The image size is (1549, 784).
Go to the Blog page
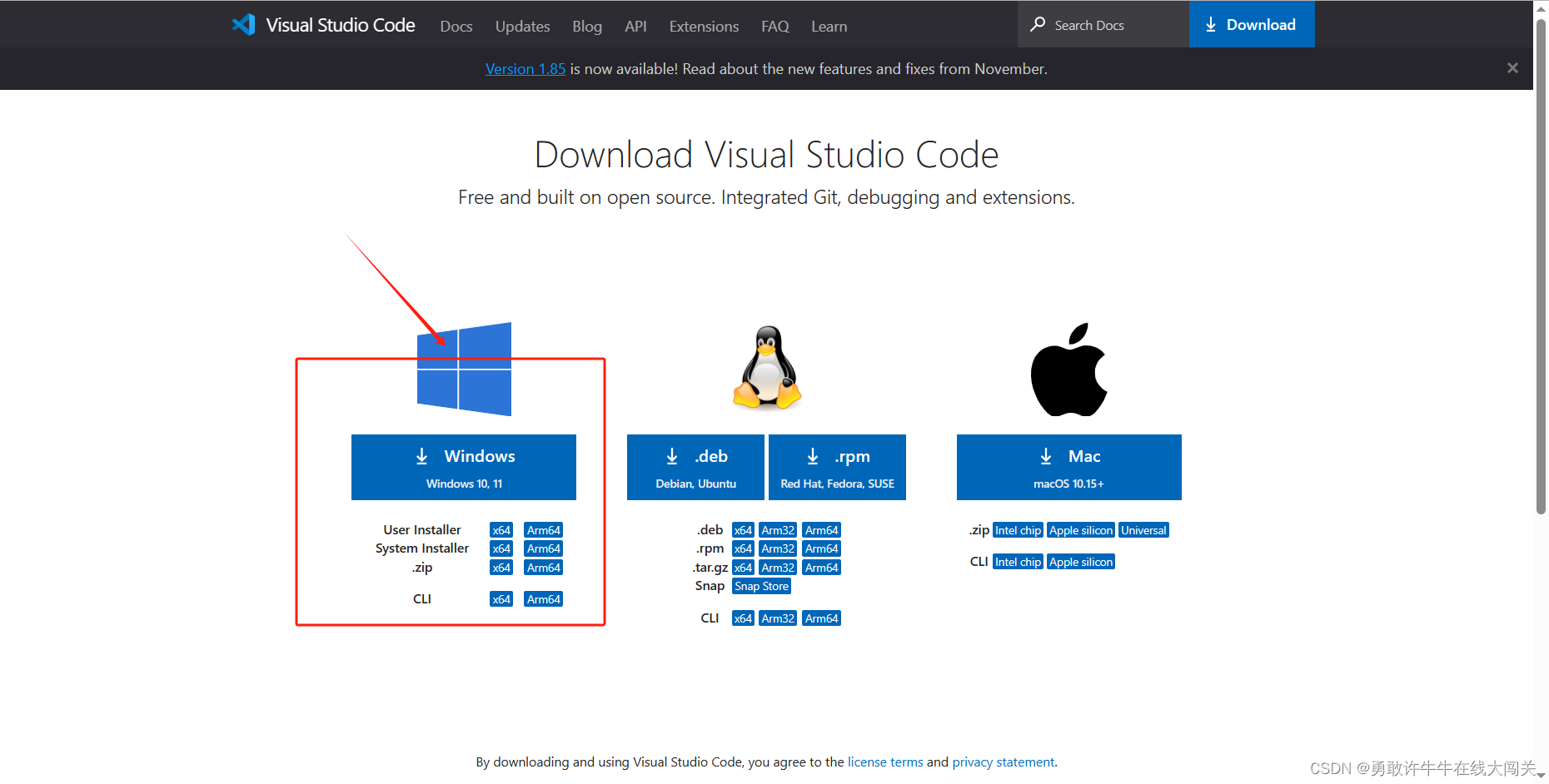(587, 27)
